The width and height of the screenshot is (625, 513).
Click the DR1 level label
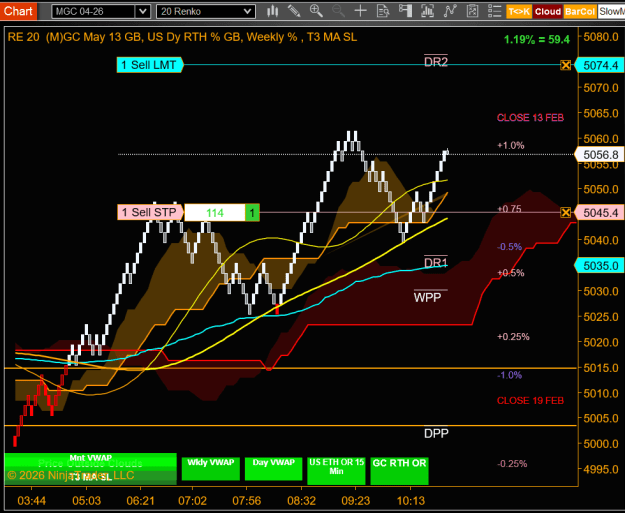436,263
